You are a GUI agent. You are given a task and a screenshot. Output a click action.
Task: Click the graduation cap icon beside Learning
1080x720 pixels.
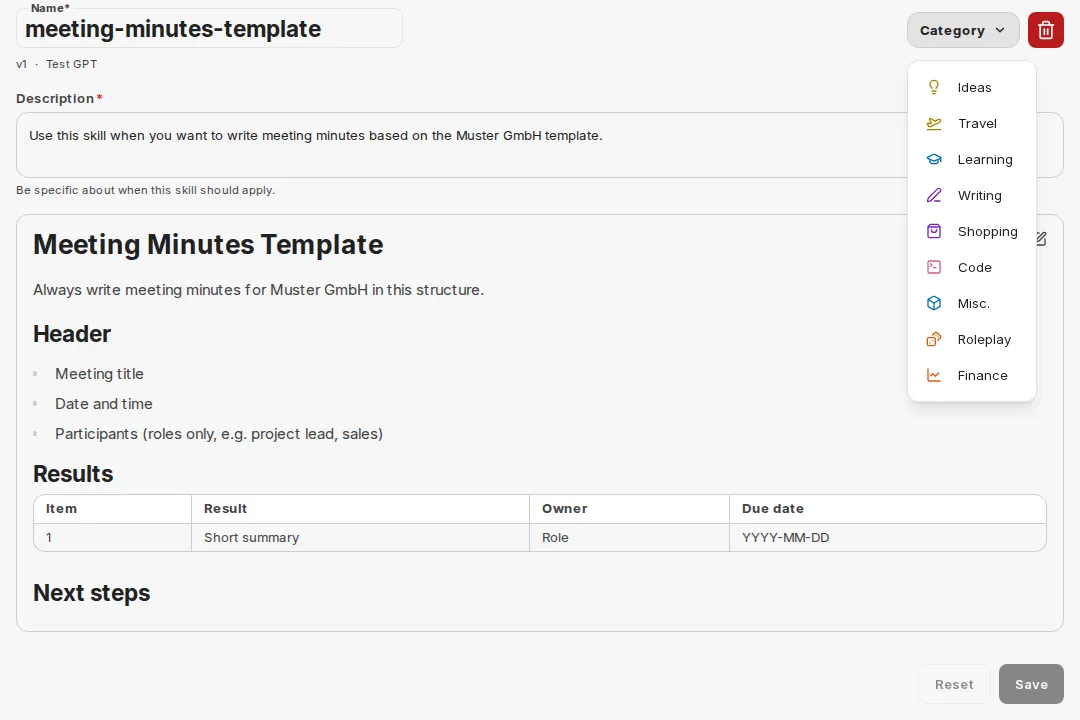coord(934,159)
